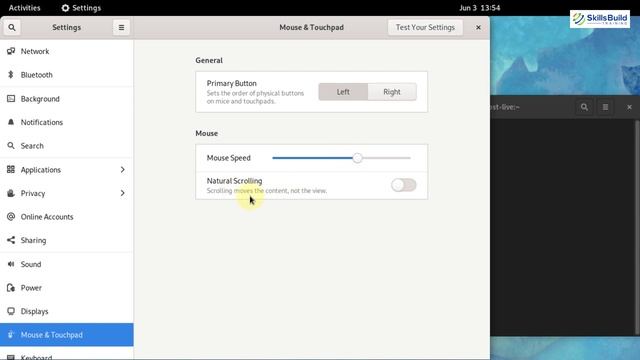Click the Notifications bell icon
Image resolution: width=640 pixels, height=360 pixels.
(11, 122)
